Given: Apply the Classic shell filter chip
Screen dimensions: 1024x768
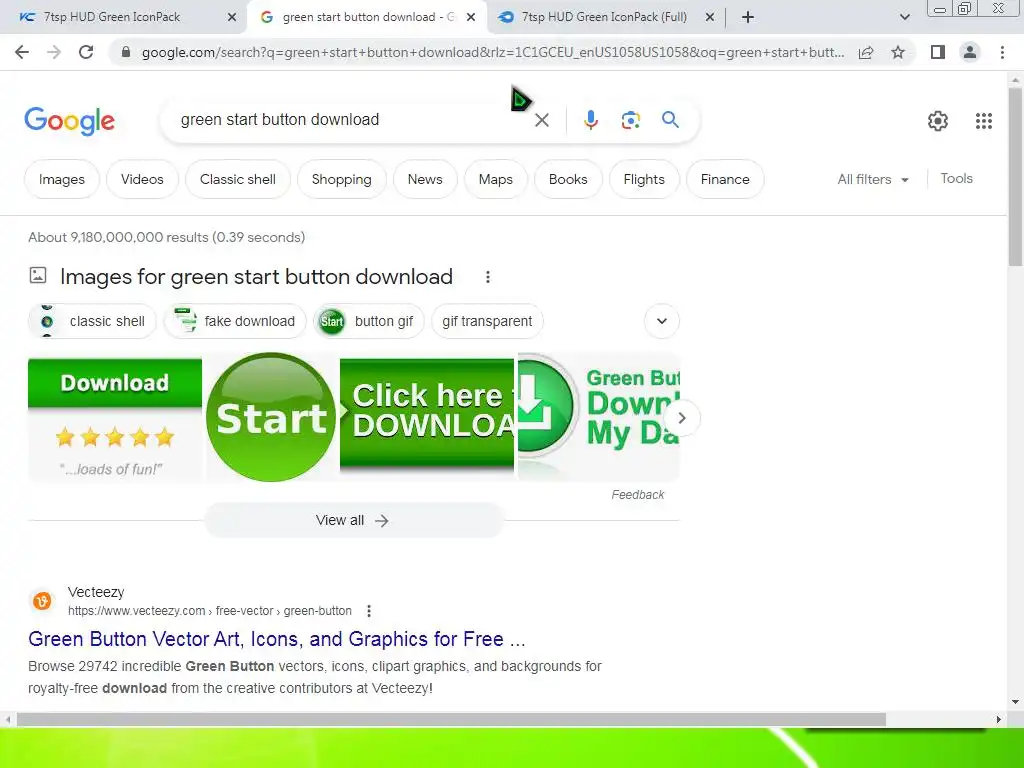Looking at the screenshot, I should (x=238, y=179).
